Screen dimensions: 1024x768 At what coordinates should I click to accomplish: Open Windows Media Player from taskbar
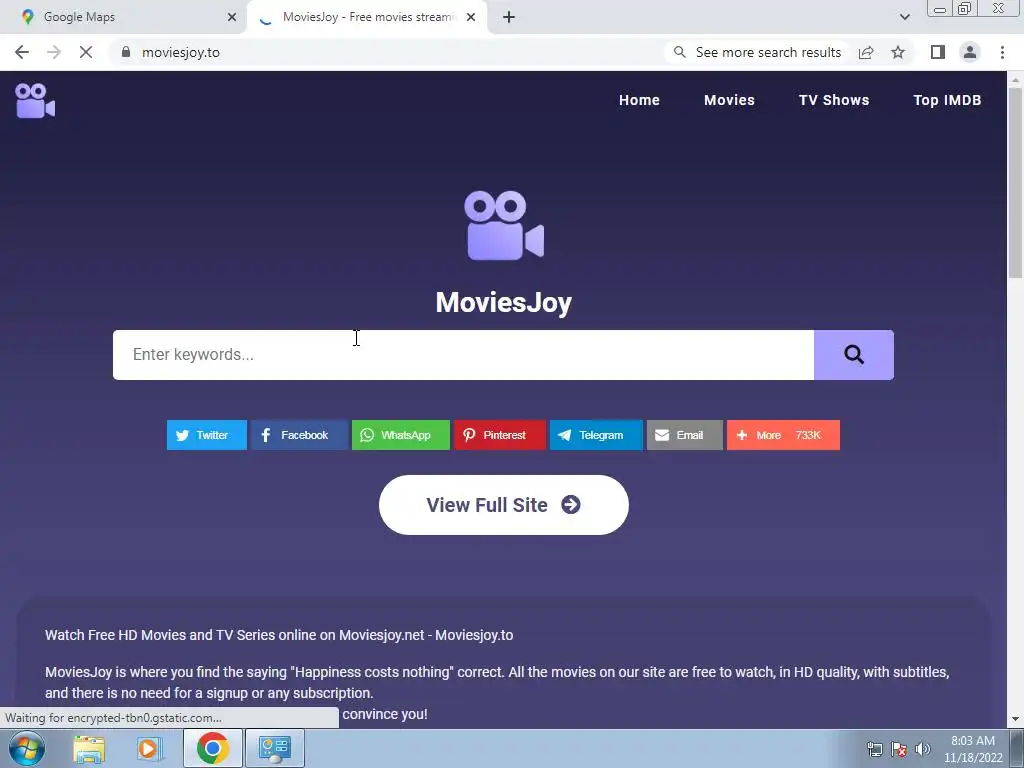[149, 748]
